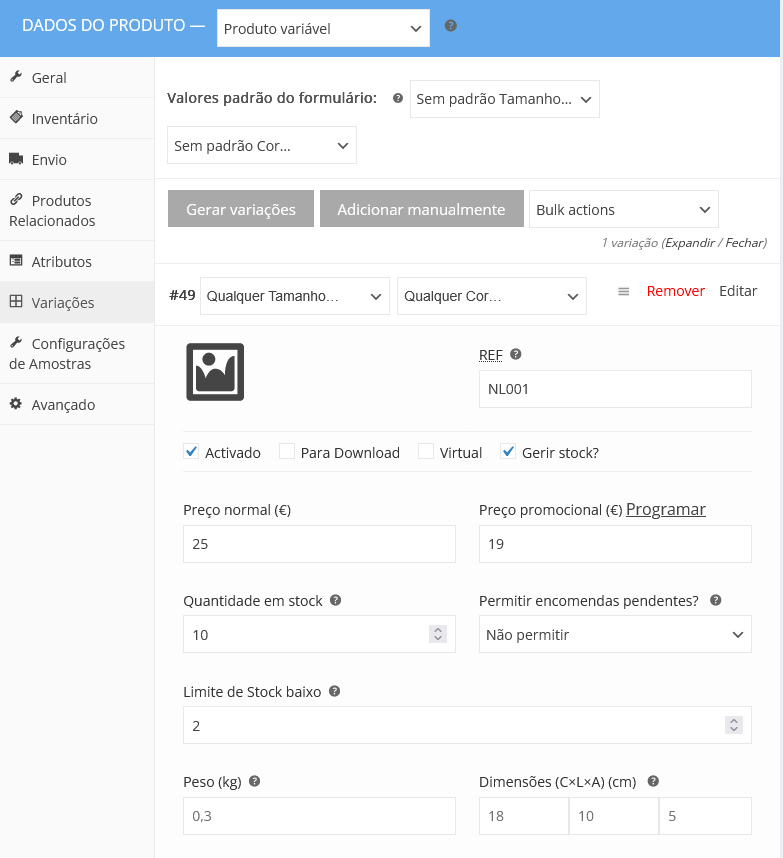Click the help icon beside the product type selector
This screenshot has height=858, width=783.
click(x=450, y=25)
